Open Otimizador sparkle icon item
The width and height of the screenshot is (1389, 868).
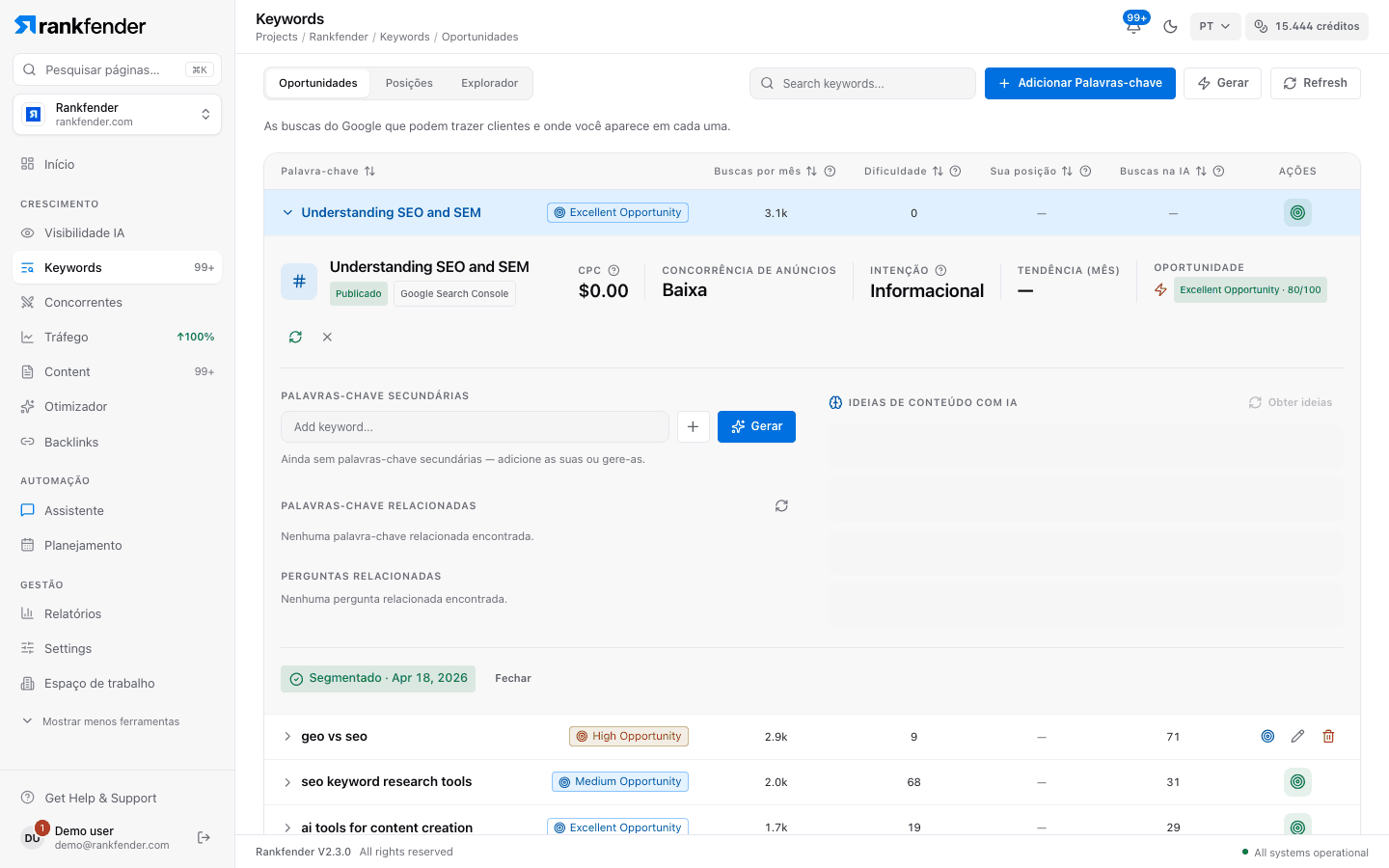click(118, 406)
